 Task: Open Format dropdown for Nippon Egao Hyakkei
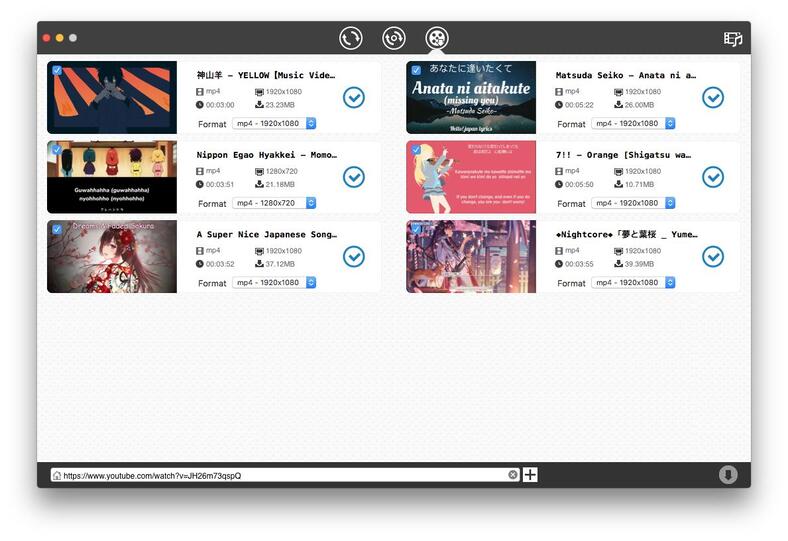(x=274, y=203)
